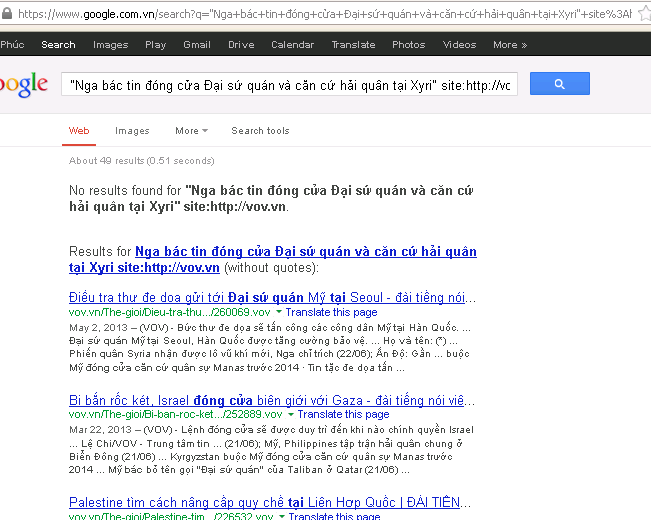Open More » in the black Google bar
Screen dimensions: 651x520
coord(510,44)
